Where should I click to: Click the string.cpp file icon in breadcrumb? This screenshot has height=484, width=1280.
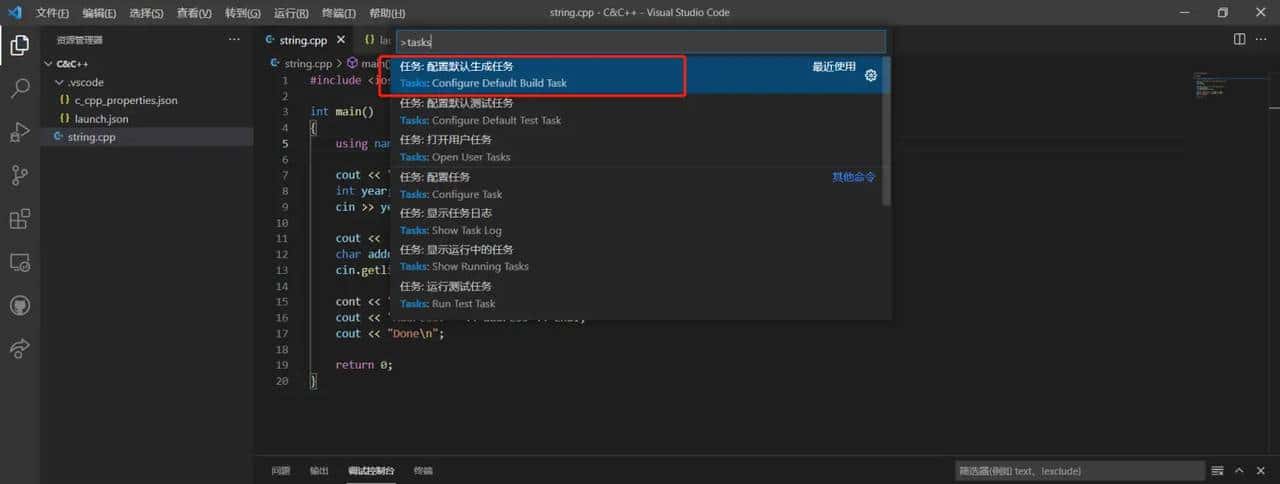click(x=277, y=63)
